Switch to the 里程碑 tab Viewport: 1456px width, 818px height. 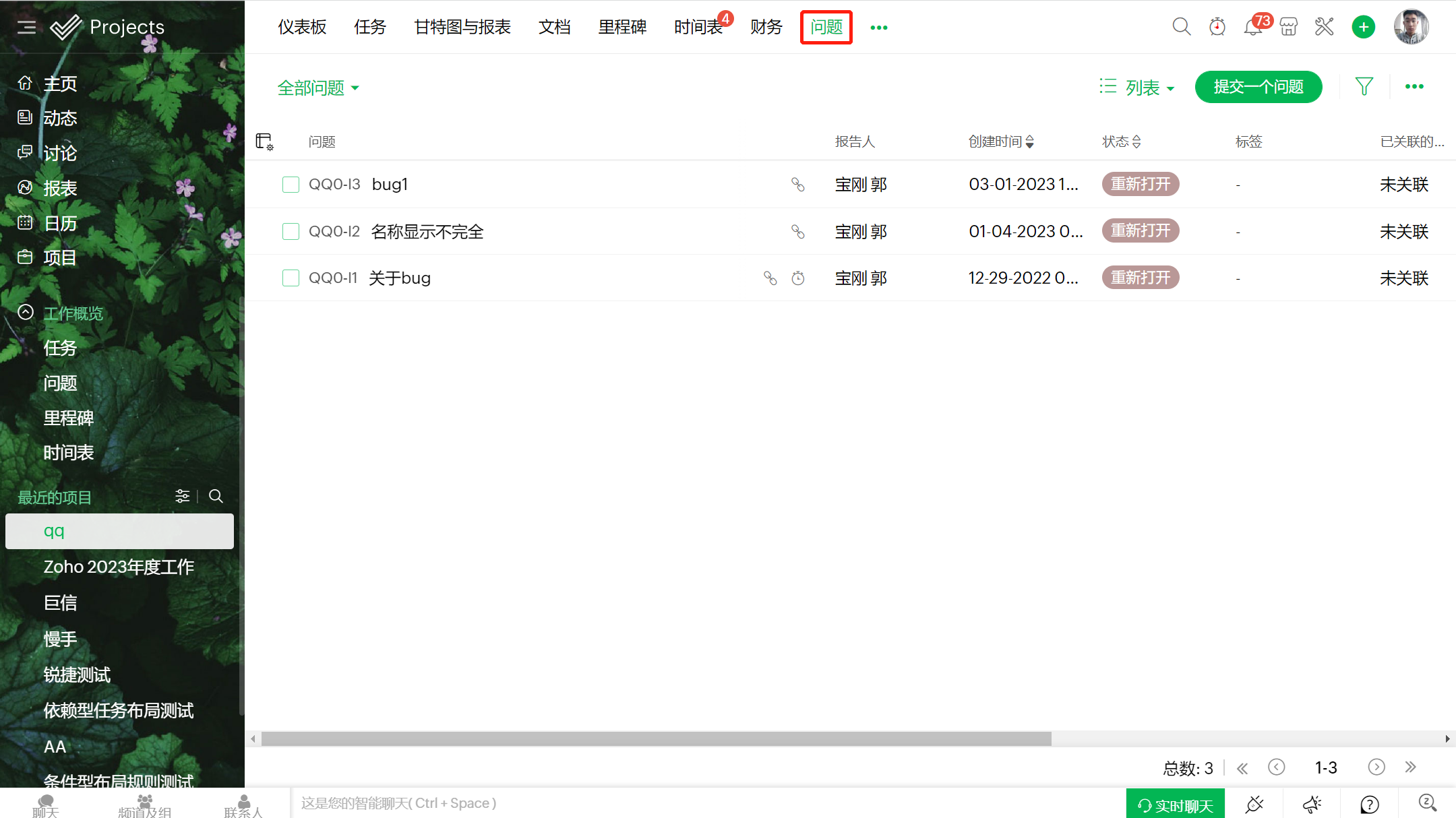pos(622,27)
